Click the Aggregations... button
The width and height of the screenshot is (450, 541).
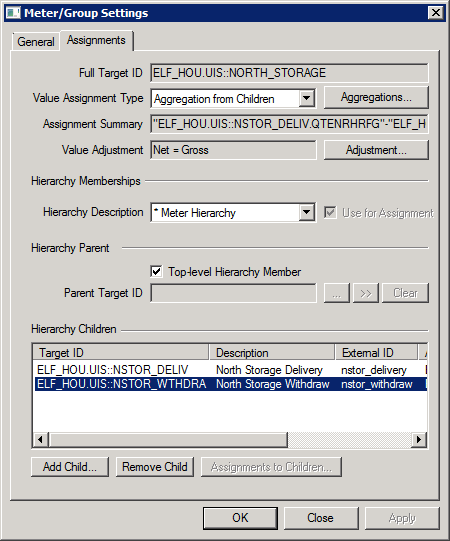pyautogui.click(x=376, y=98)
